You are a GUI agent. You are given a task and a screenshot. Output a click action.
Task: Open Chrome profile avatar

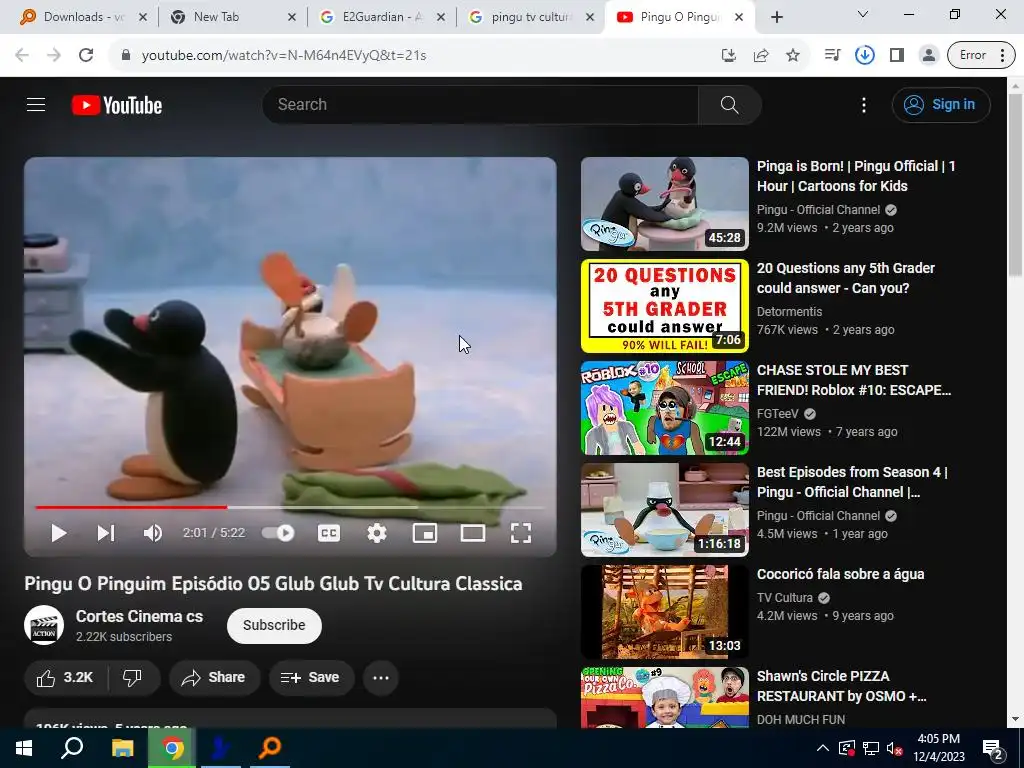928,55
